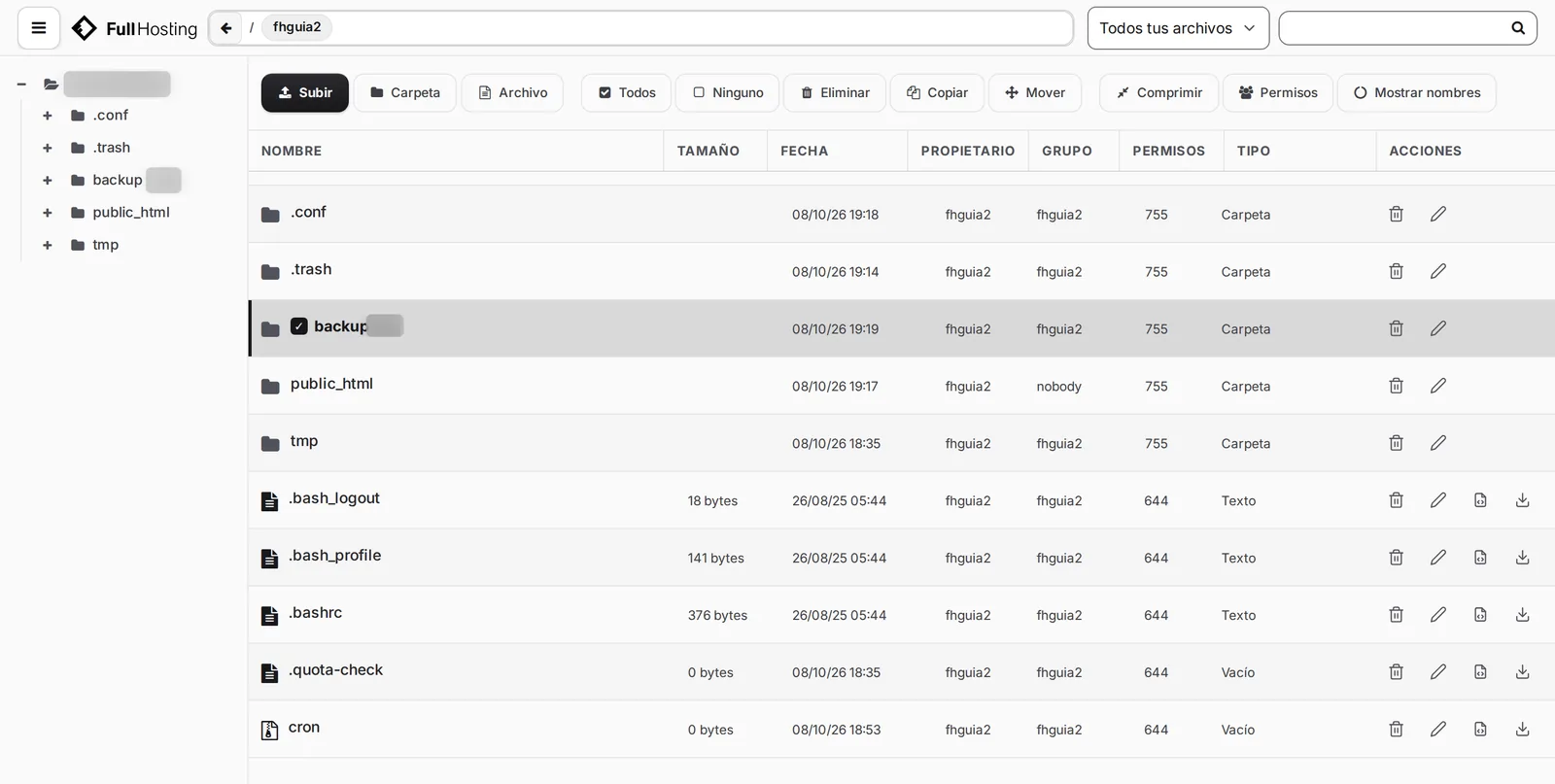Click the Mover button

click(1035, 93)
